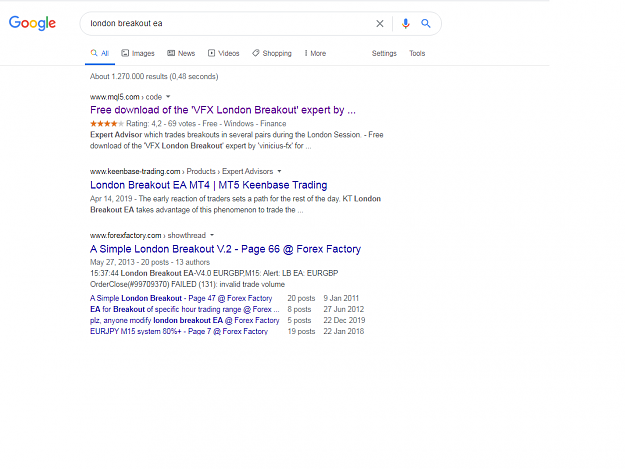Expand the mql5.com result dropdown arrow
Screen dimensions: 625x469
pos(168,96)
